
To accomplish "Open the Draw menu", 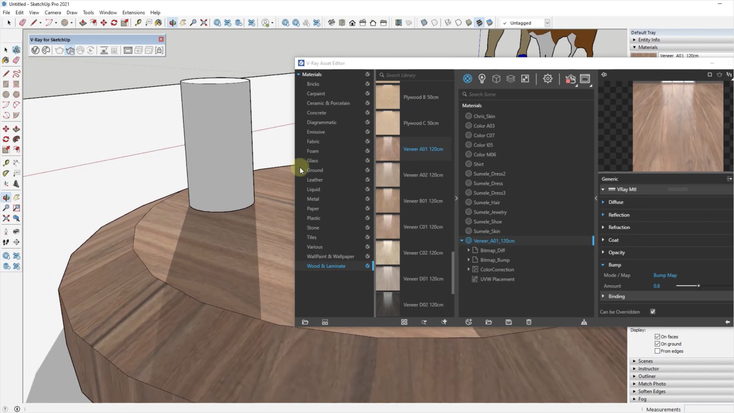I will [x=72, y=12].
